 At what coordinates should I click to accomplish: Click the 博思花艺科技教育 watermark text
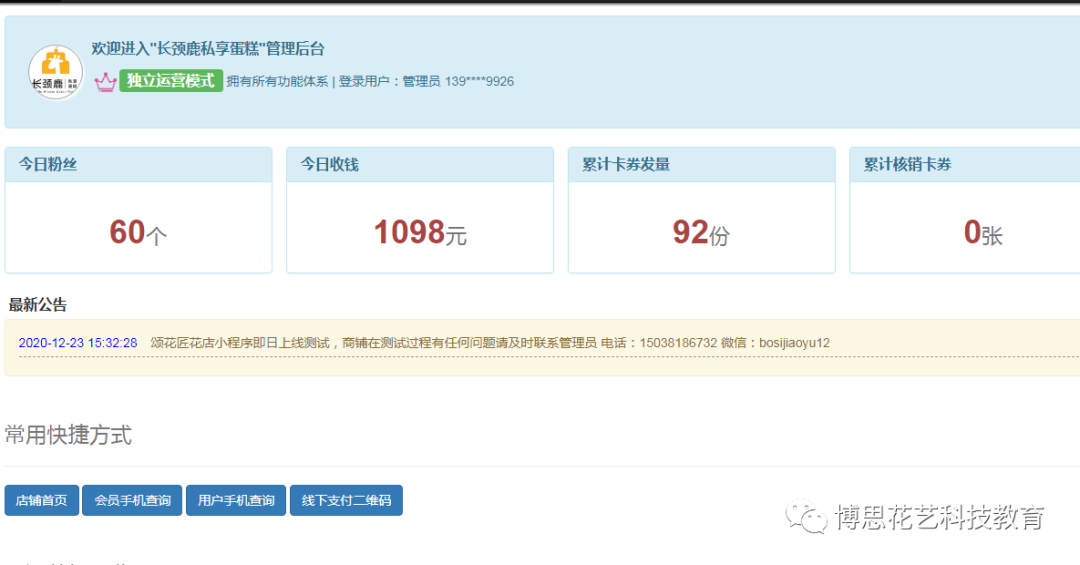pyautogui.click(x=940, y=517)
